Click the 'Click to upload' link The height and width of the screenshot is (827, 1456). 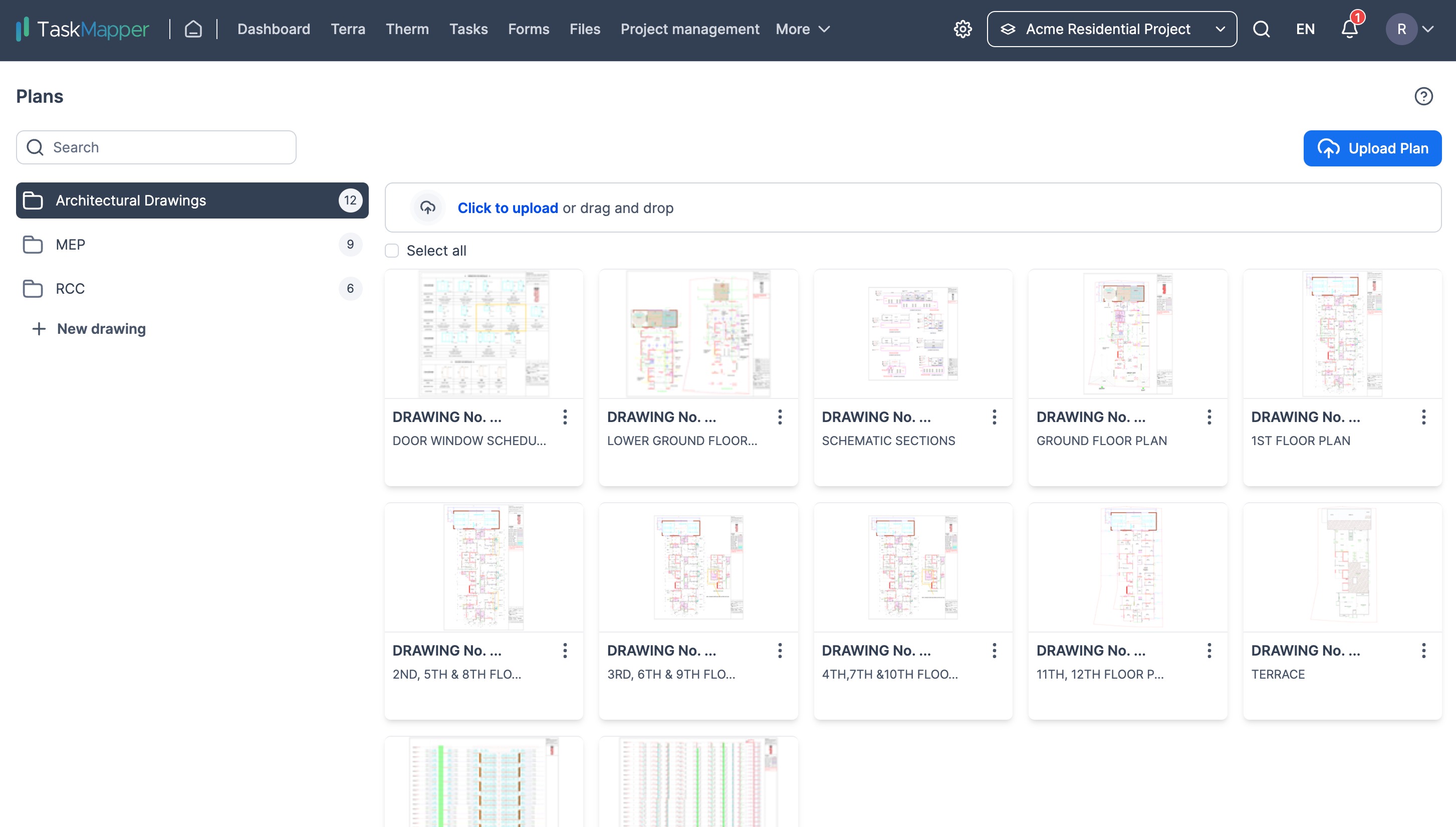508,208
